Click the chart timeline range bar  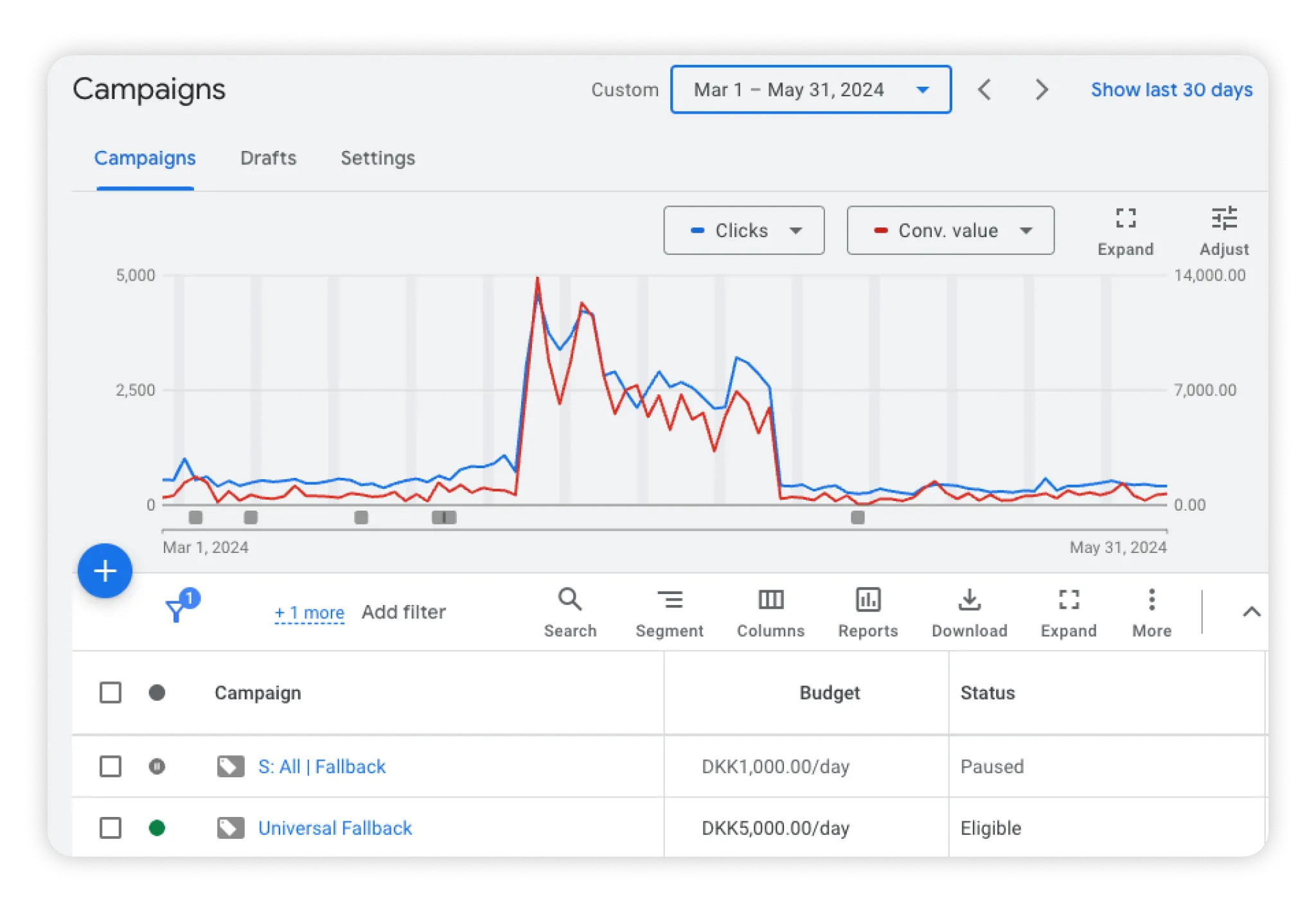pos(664,531)
